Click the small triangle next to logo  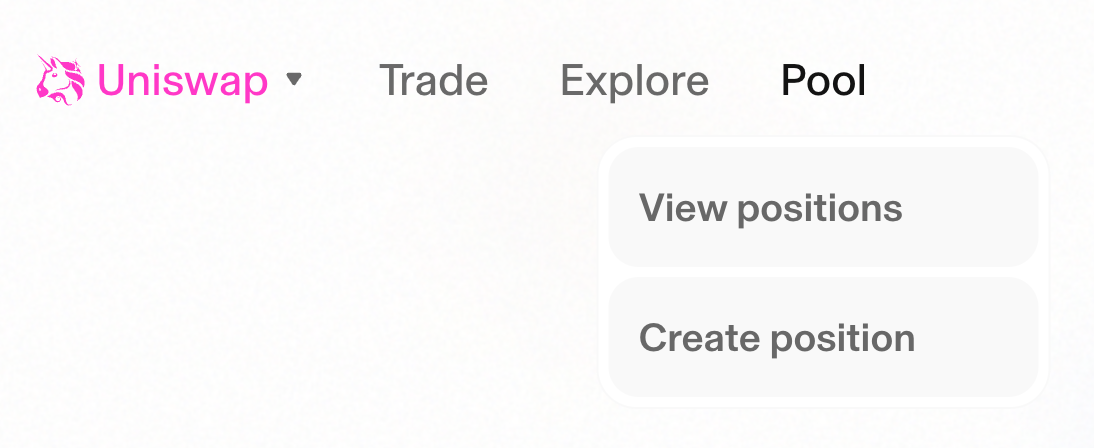294,80
